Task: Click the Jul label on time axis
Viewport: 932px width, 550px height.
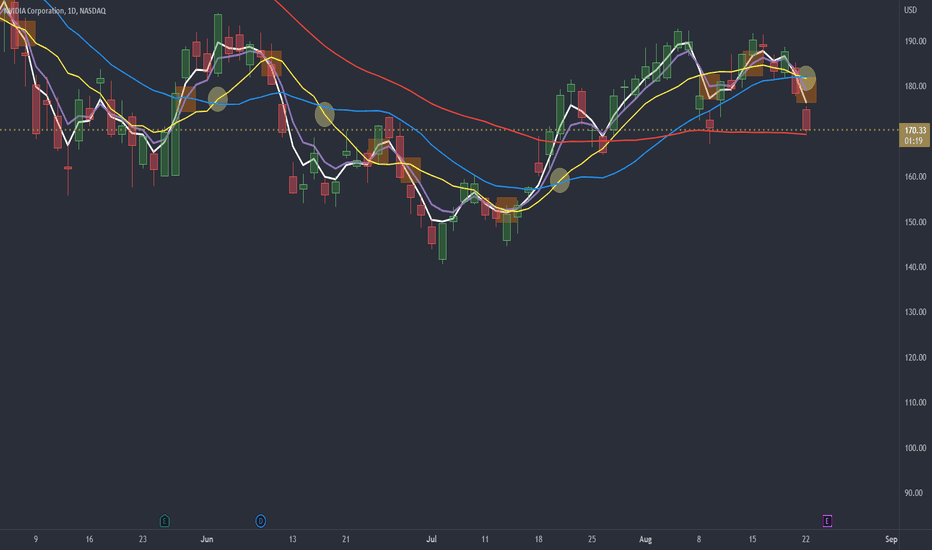Action: tap(432, 539)
